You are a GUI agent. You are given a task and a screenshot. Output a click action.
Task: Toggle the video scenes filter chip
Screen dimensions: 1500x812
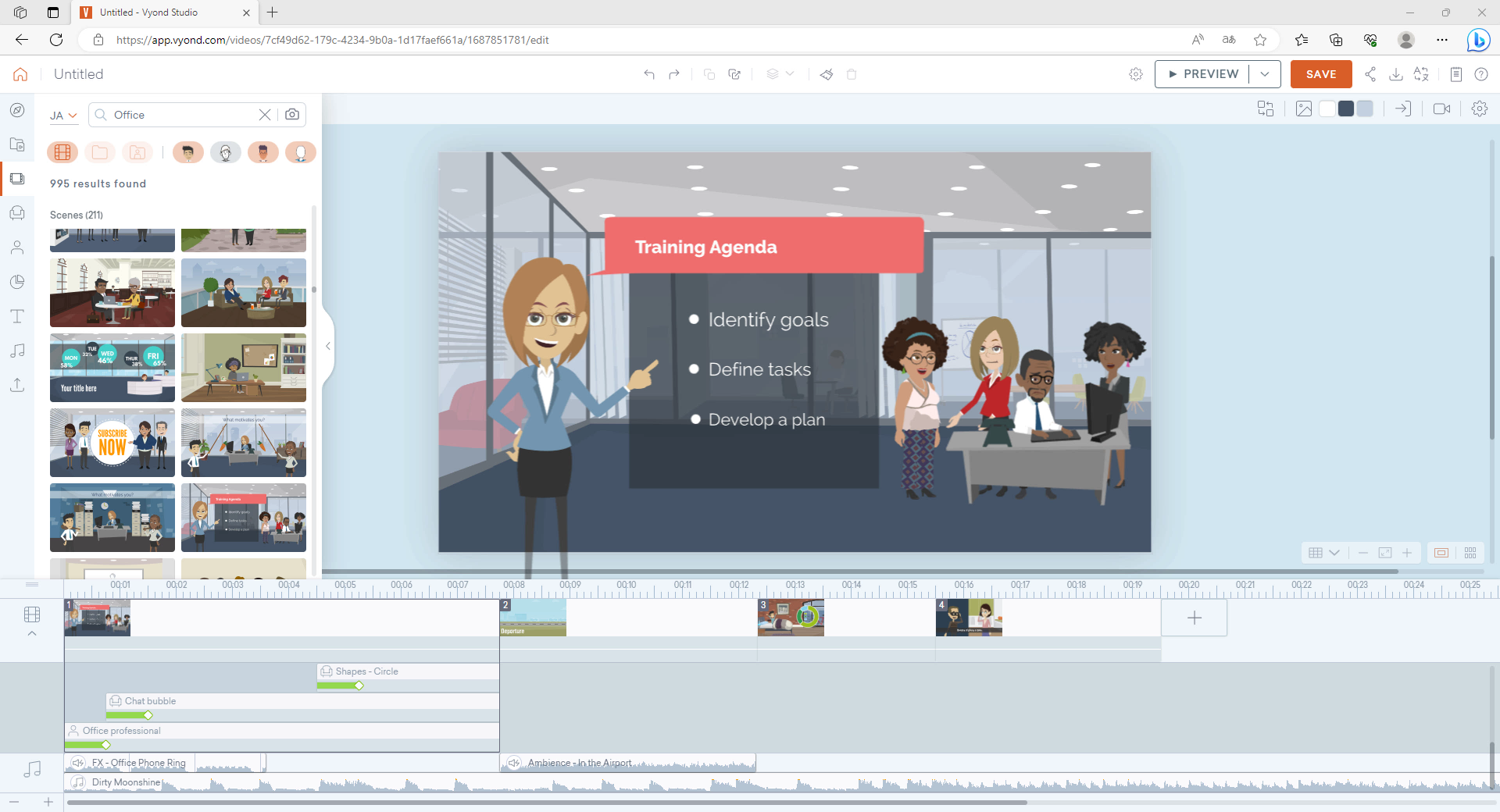pyautogui.click(x=62, y=152)
